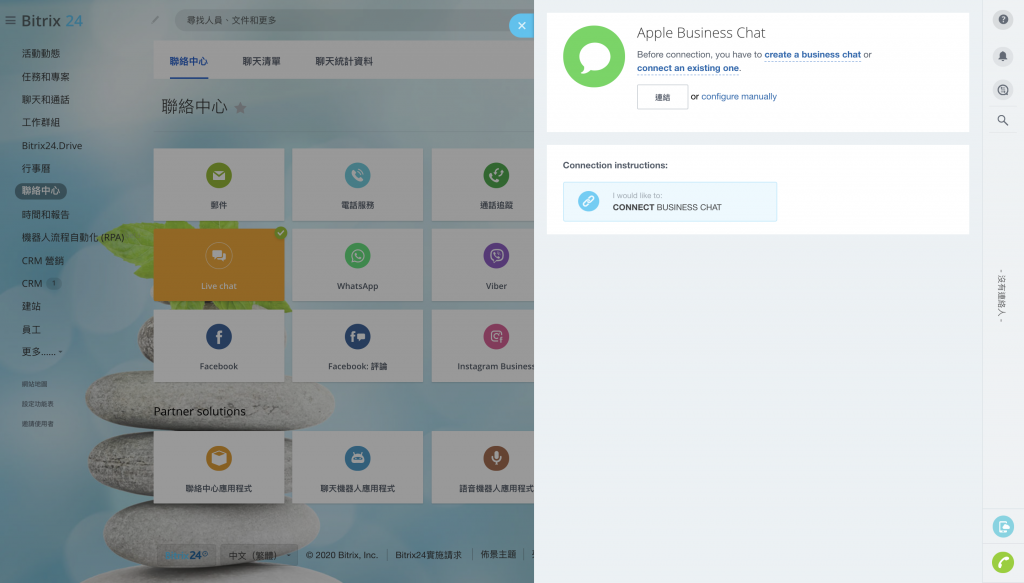Click the 'configure manually' link
1024x583 pixels.
pos(739,97)
